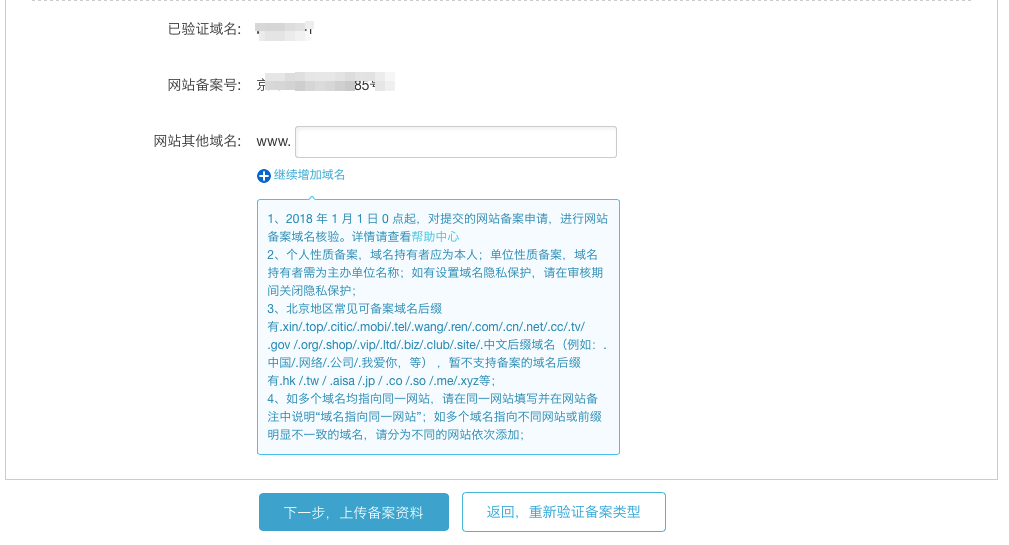Click the 网站其他域名 field label
1009x545 pixels.
(197, 141)
